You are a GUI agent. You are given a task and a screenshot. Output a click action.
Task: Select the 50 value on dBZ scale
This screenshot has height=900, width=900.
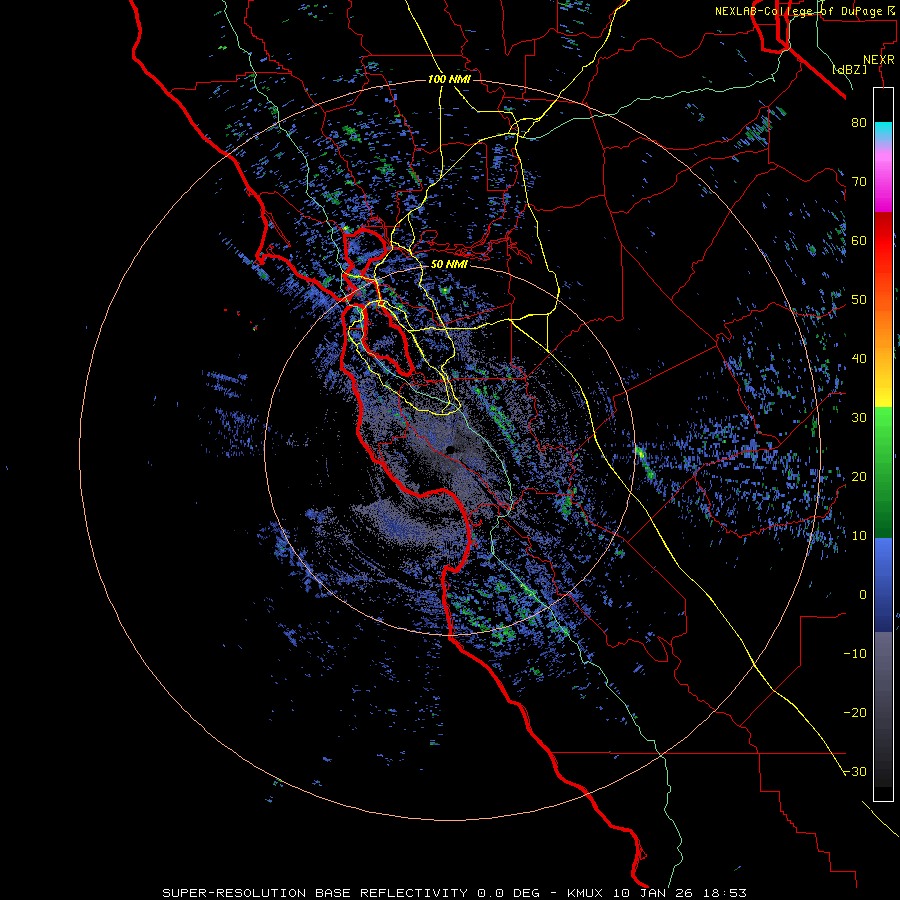click(x=859, y=300)
